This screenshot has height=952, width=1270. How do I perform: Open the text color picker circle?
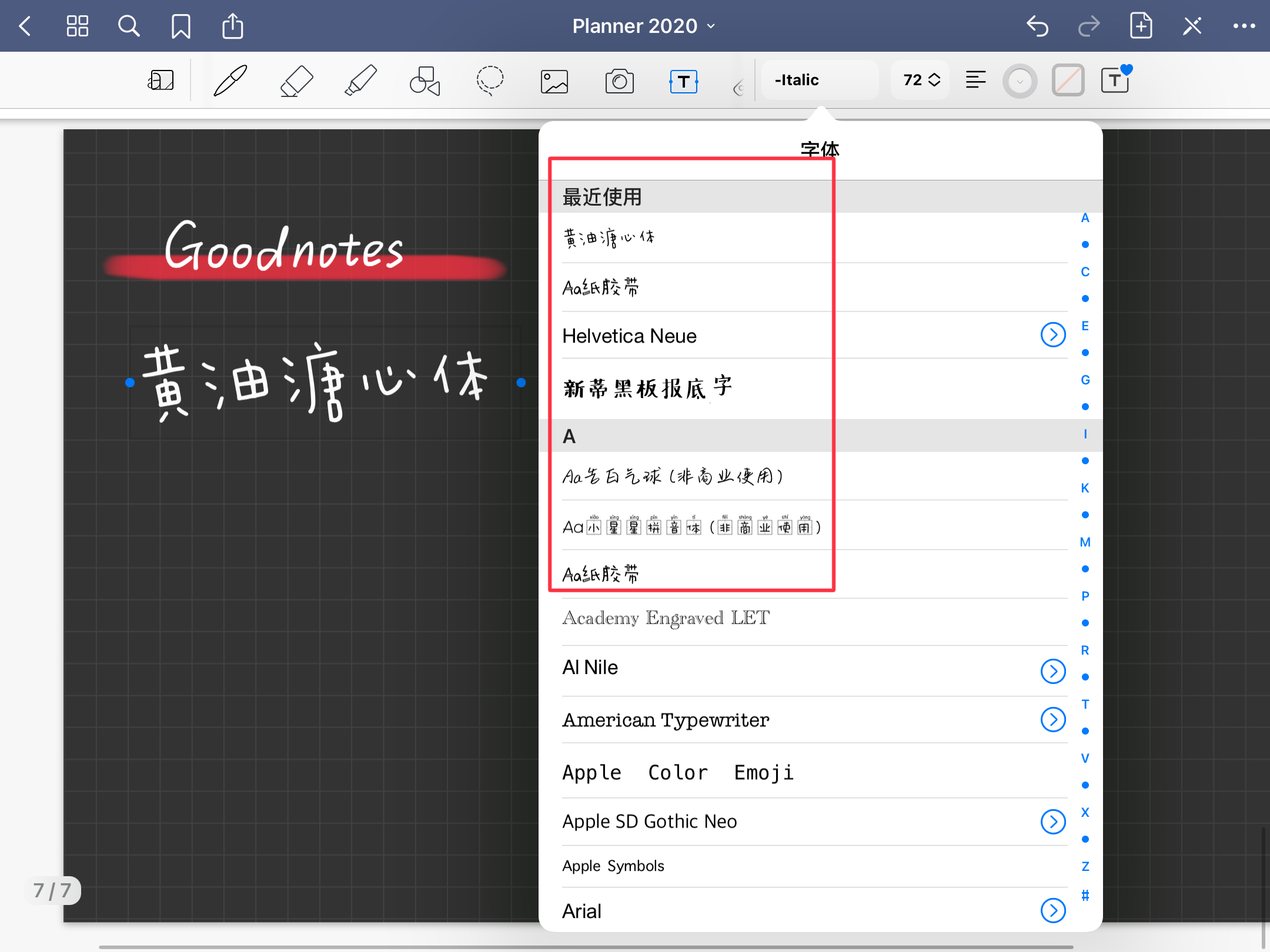[1020, 81]
